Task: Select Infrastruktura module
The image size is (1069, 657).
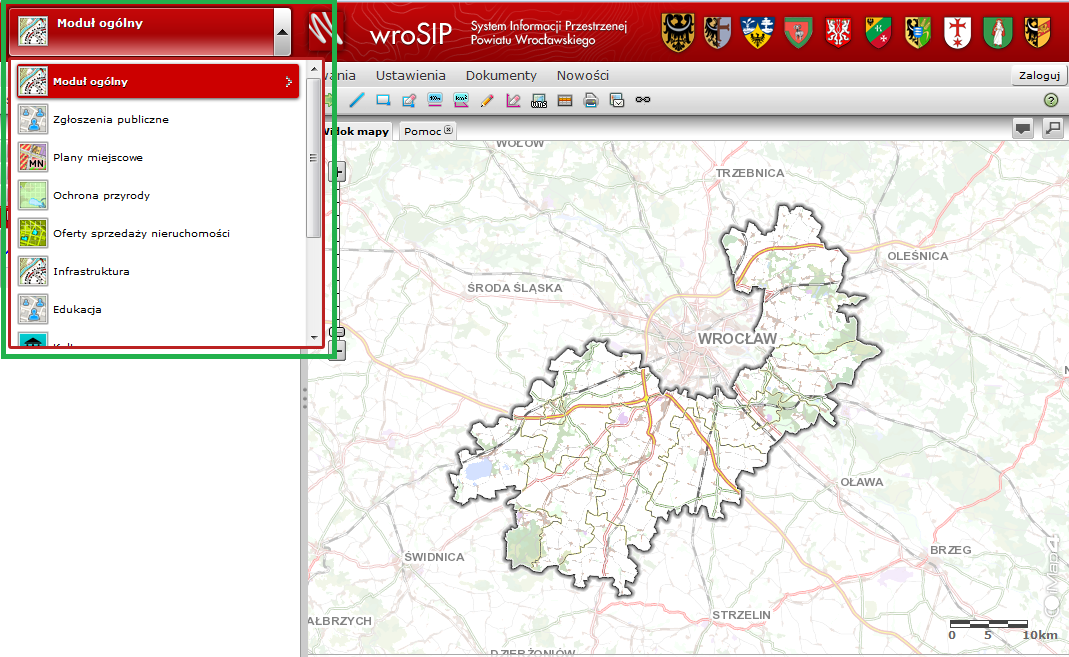Action: tap(157, 271)
